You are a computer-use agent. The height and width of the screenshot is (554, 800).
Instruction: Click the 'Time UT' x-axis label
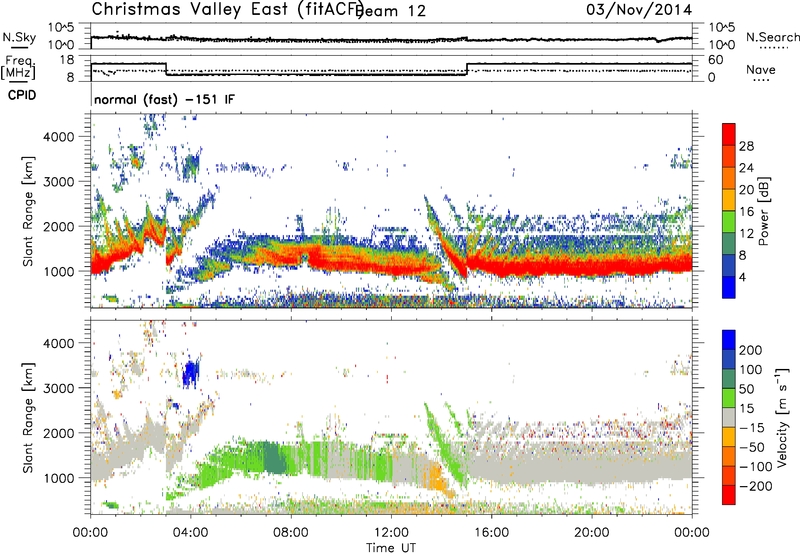coord(391,548)
